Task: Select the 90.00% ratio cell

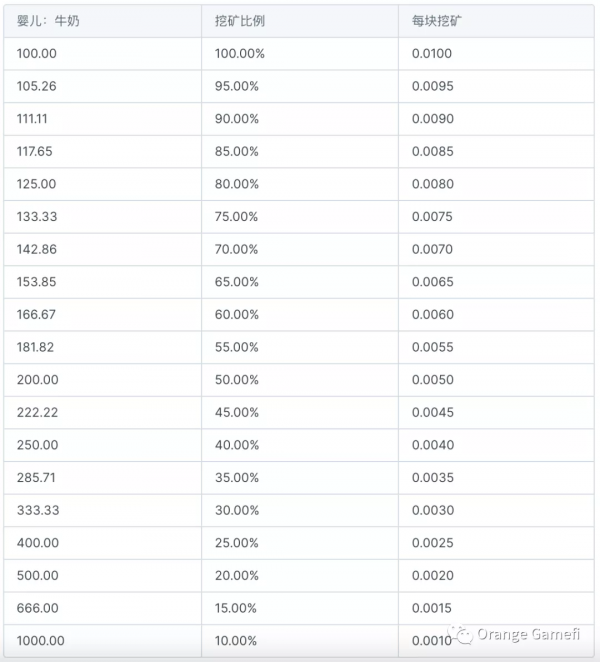Action: point(237,119)
